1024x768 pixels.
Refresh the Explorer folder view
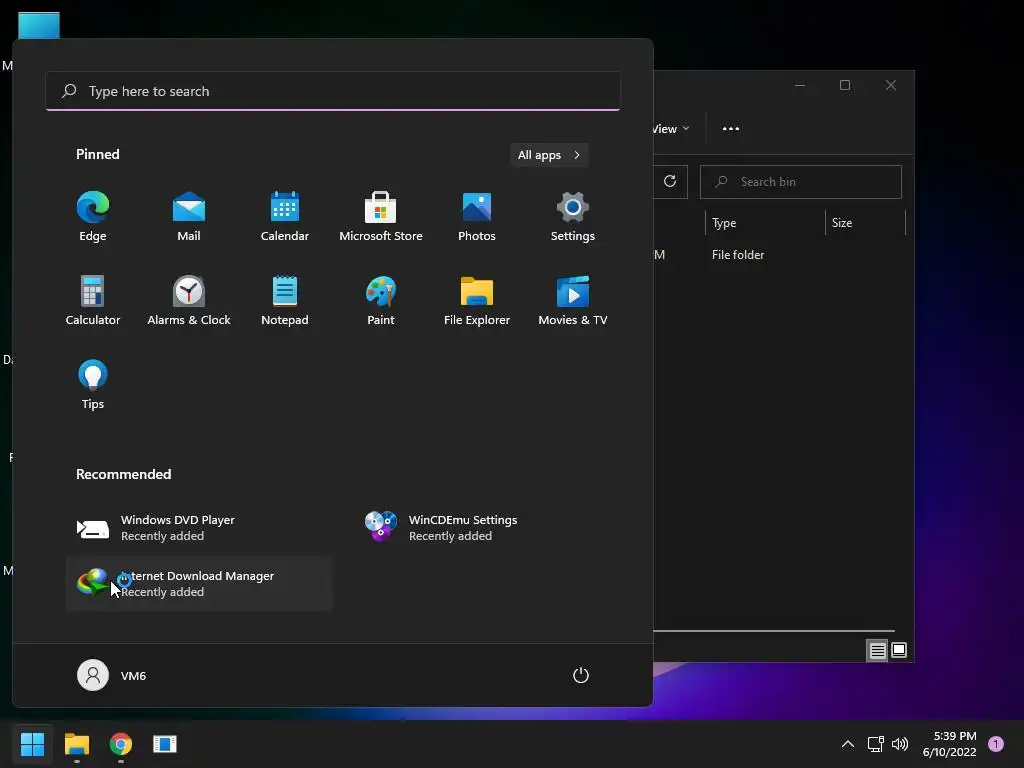[670, 182]
